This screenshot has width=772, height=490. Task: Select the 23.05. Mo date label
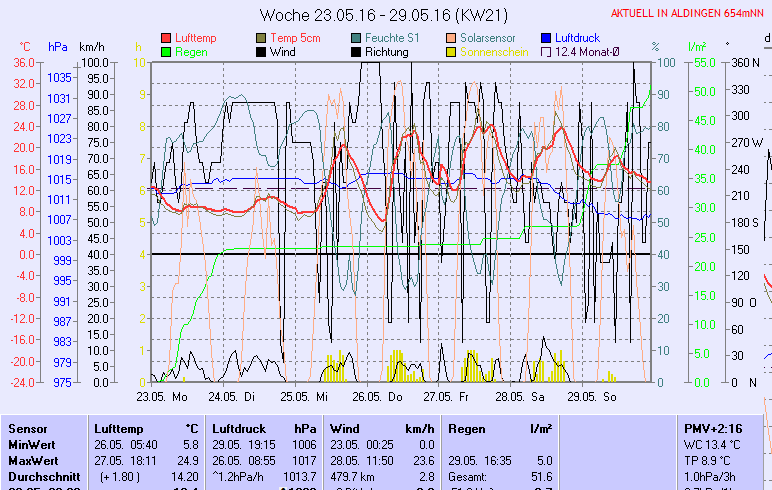pos(162,396)
